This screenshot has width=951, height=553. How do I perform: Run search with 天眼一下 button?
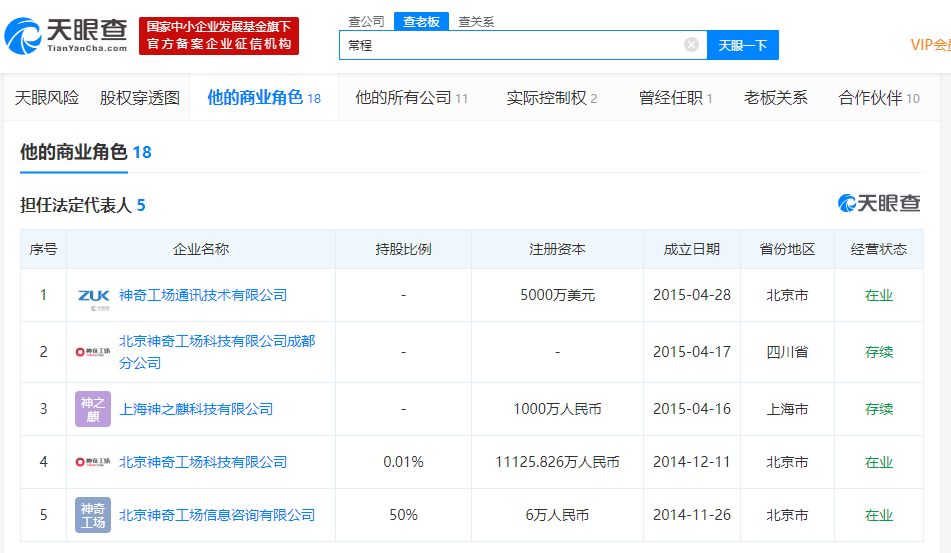pyautogui.click(x=742, y=45)
